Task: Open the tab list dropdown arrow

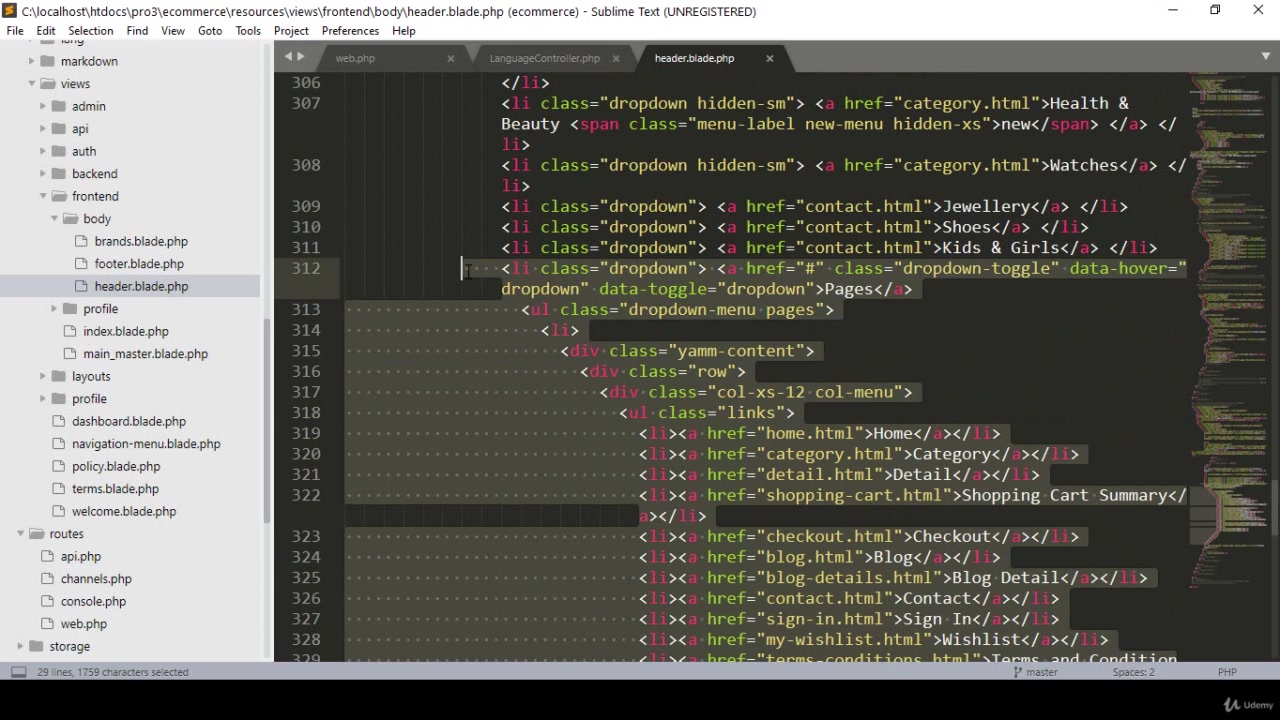Action: pyautogui.click(x=1265, y=57)
